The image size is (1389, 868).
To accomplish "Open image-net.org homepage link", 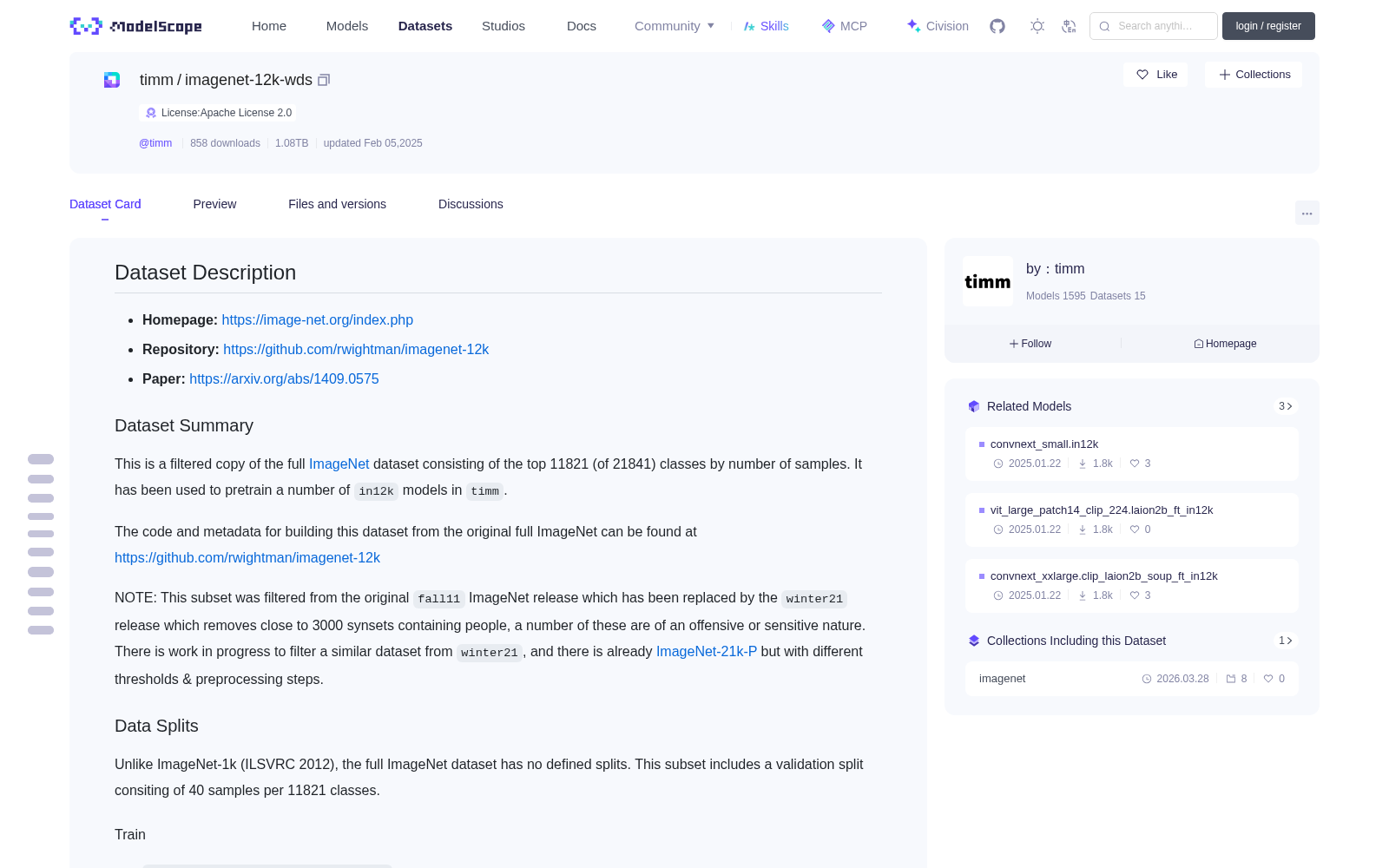I will point(318,320).
